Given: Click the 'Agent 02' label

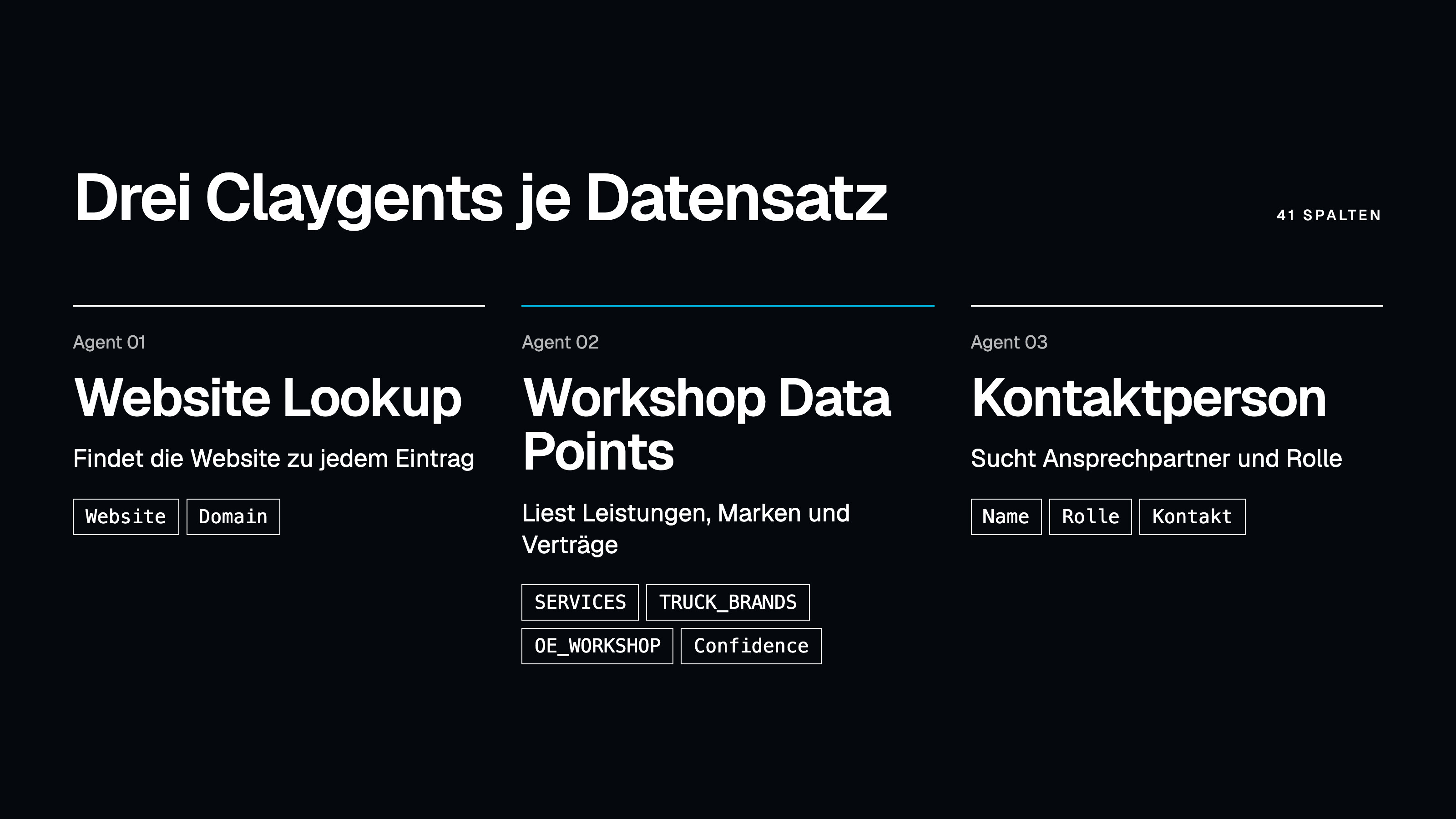Looking at the screenshot, I should click(560, 343).
